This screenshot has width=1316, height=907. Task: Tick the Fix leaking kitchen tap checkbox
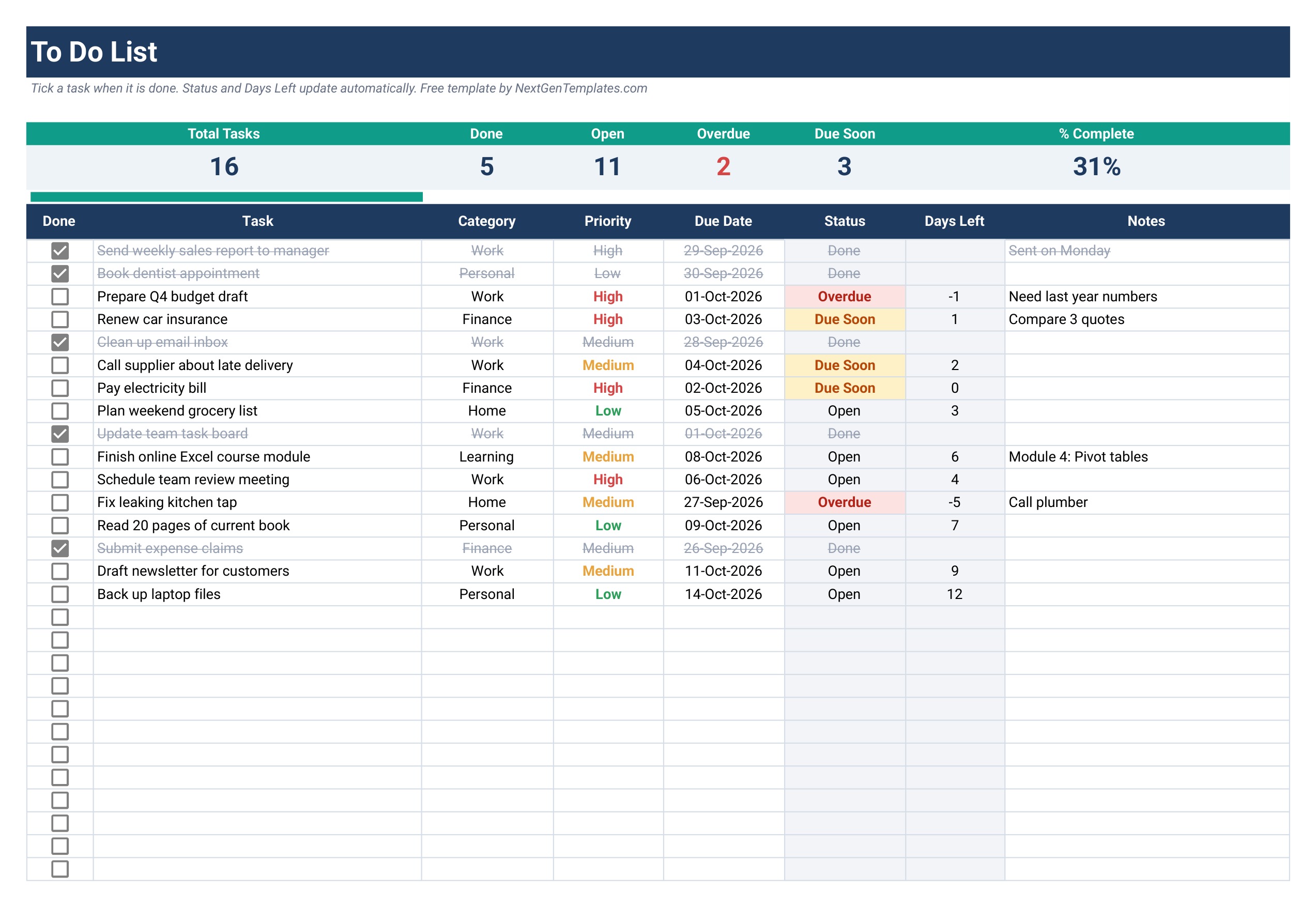59,502
